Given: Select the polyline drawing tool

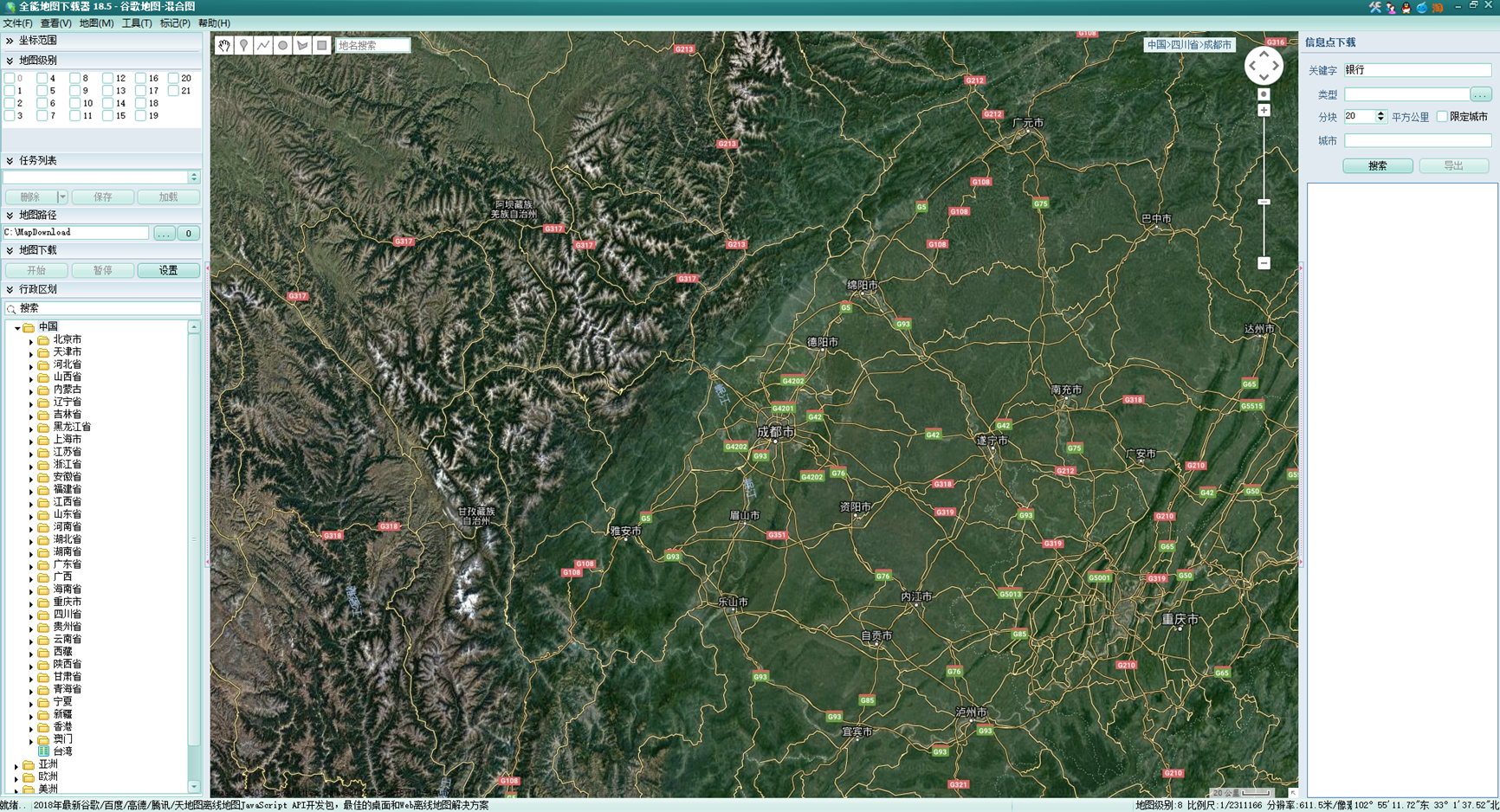Looking at the screenshot, I should (263, 45).
